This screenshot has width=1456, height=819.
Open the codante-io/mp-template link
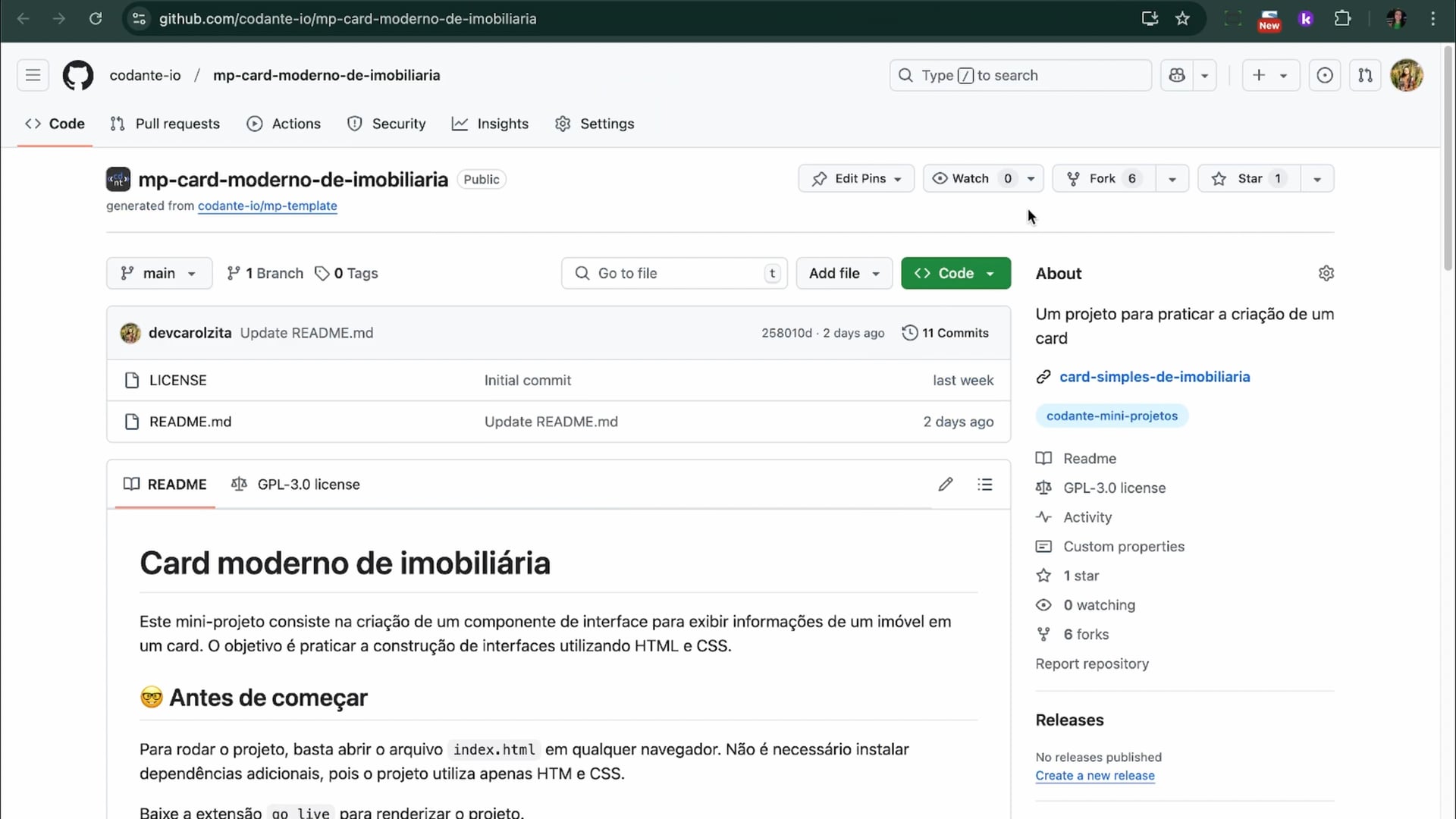[x=267, y=206]
